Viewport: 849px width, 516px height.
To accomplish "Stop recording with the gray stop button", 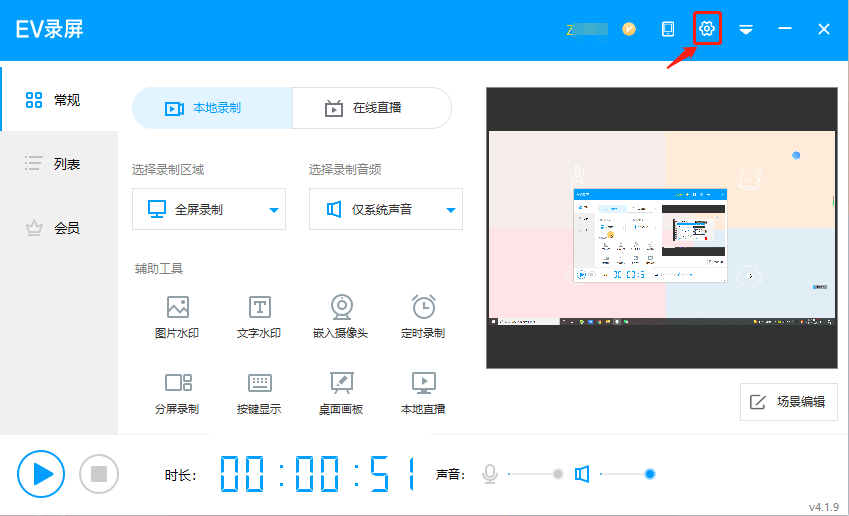I will point(99,474).
